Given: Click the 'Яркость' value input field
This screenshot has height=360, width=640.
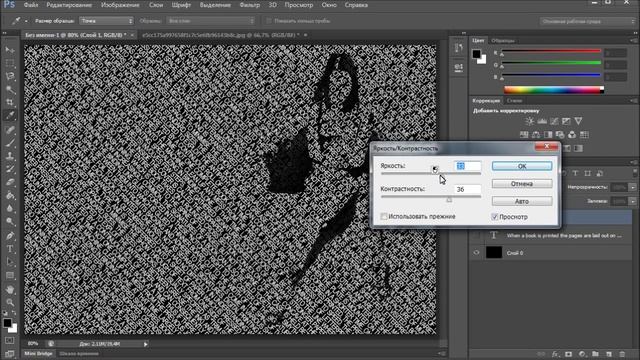Looking at the screenshot, I should [467, 166].
